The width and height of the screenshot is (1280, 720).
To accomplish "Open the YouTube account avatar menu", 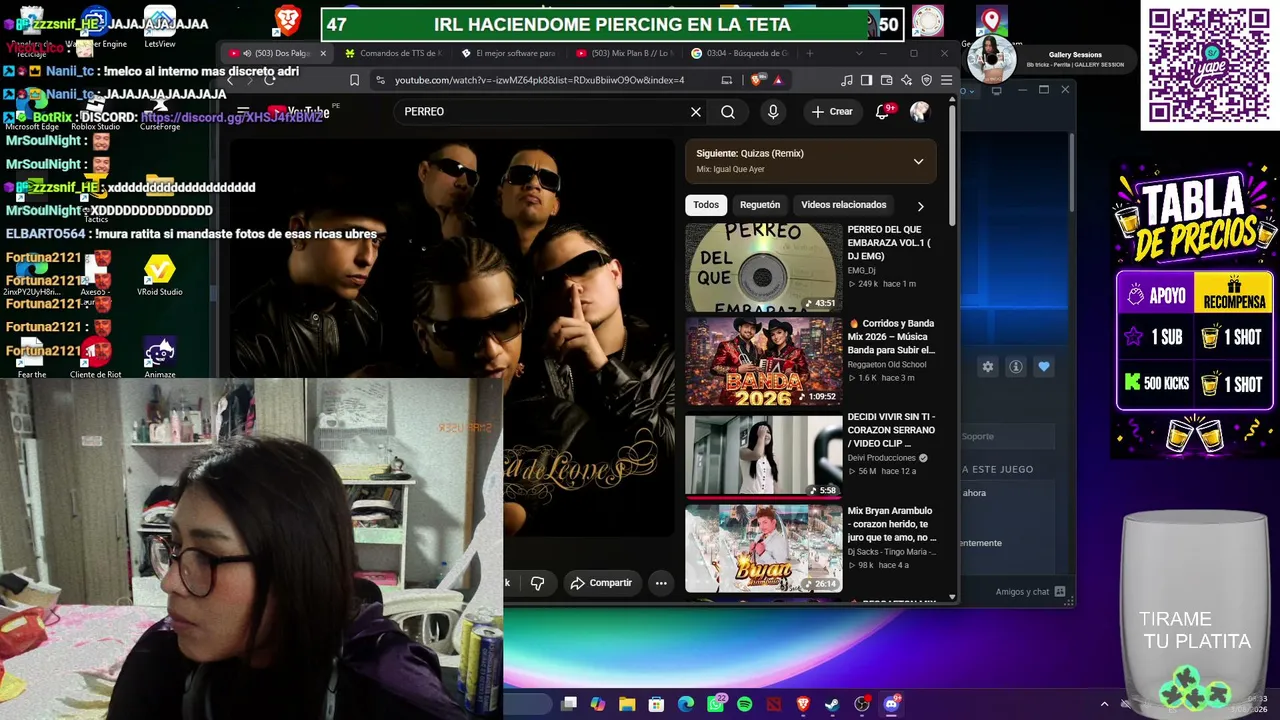I will 919,112.
